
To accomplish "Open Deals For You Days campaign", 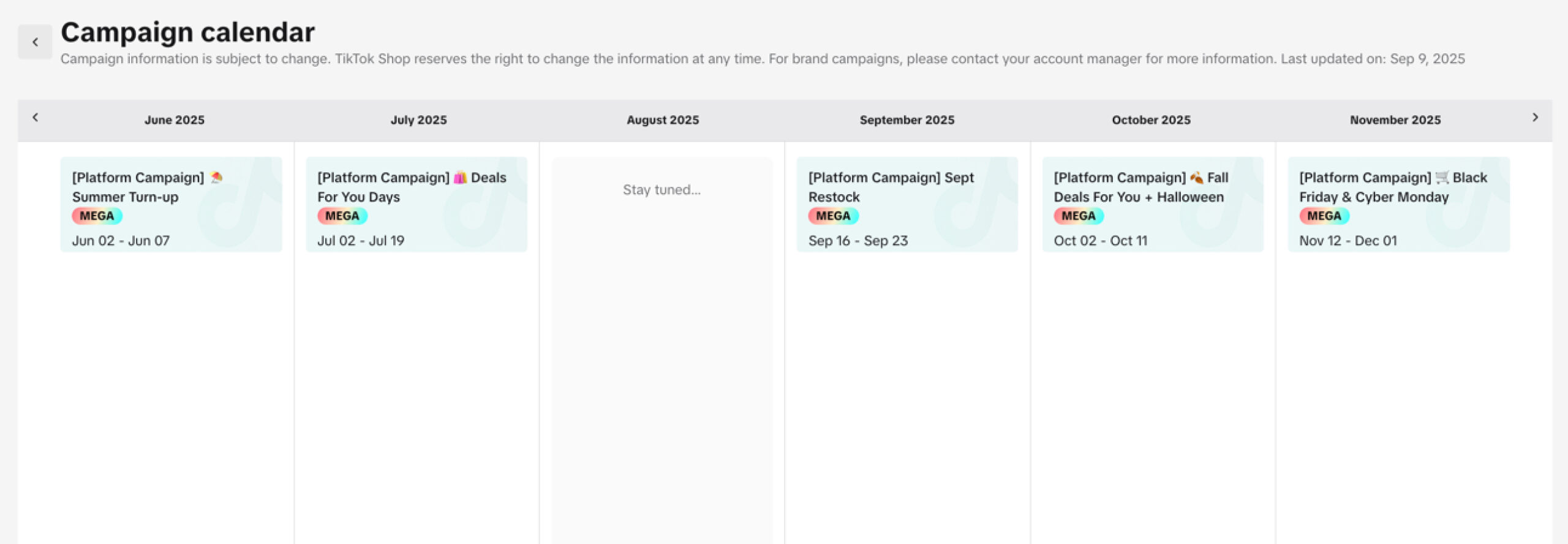I will point(417,204).
